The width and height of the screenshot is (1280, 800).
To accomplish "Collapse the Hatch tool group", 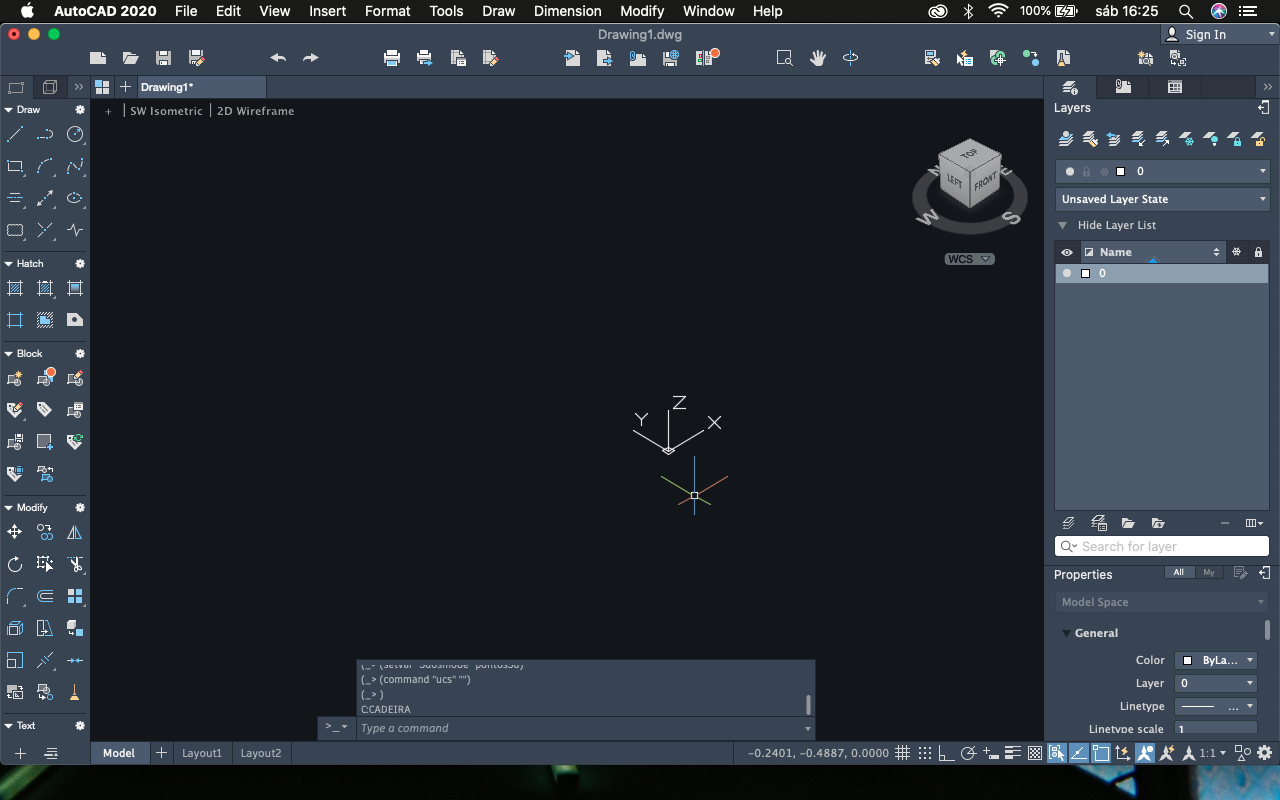I will (x=9, y=264).
